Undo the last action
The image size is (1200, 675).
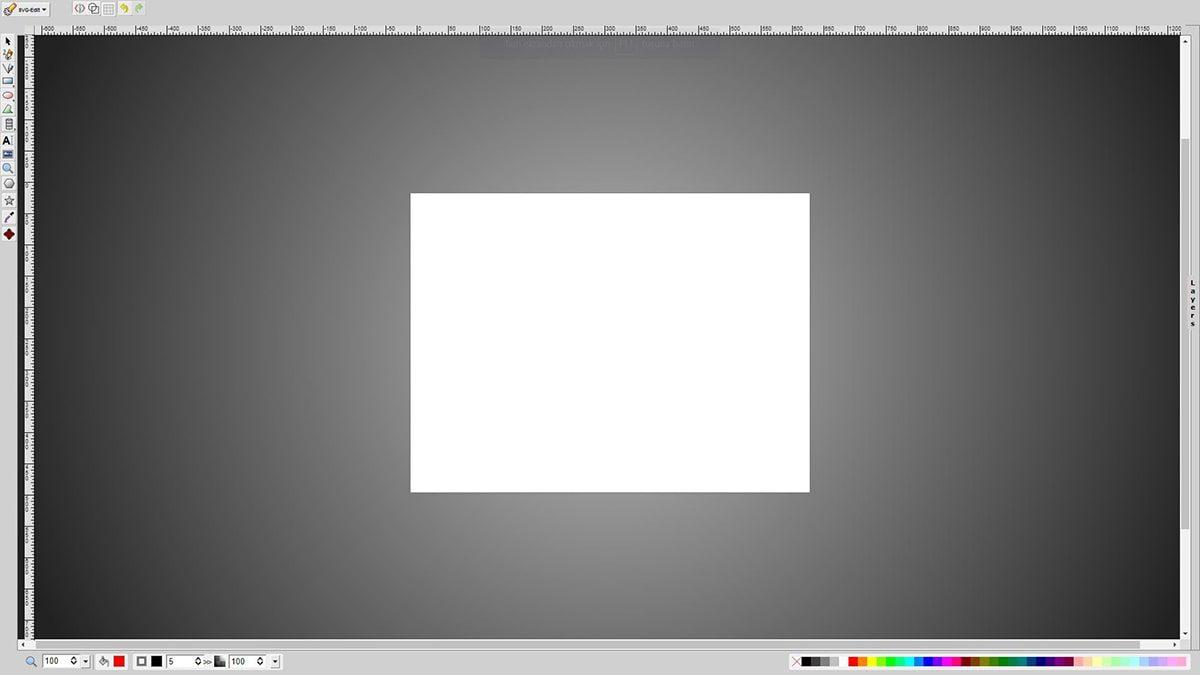tap(124, 8)
